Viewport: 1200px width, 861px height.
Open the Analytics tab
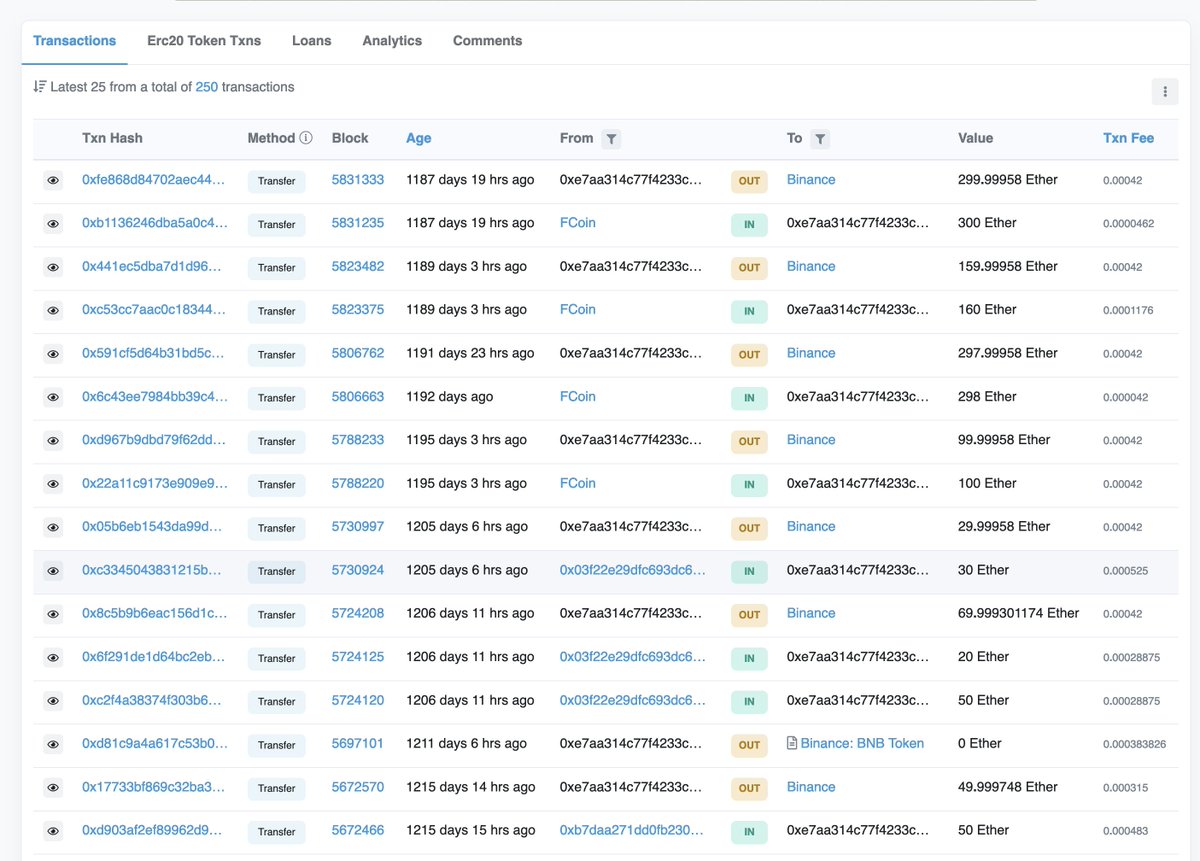(x=392, y=41)
